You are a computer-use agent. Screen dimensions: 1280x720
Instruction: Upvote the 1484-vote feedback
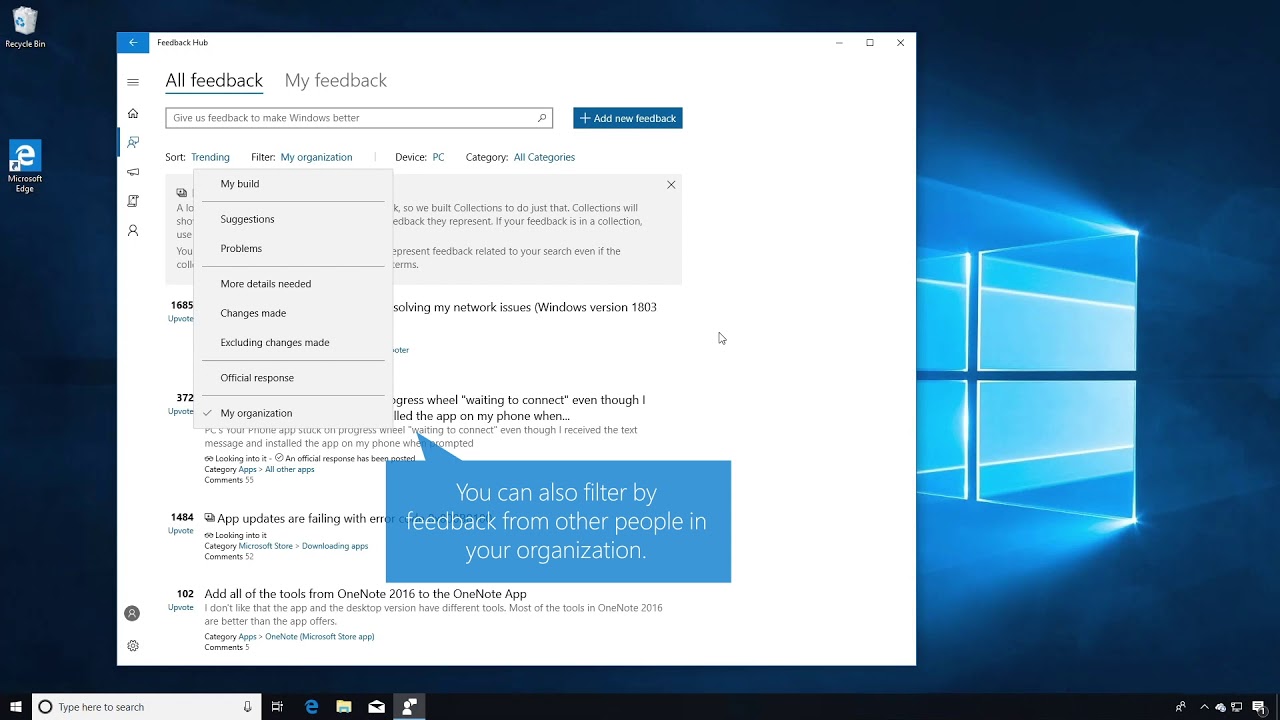coord(180,531)
